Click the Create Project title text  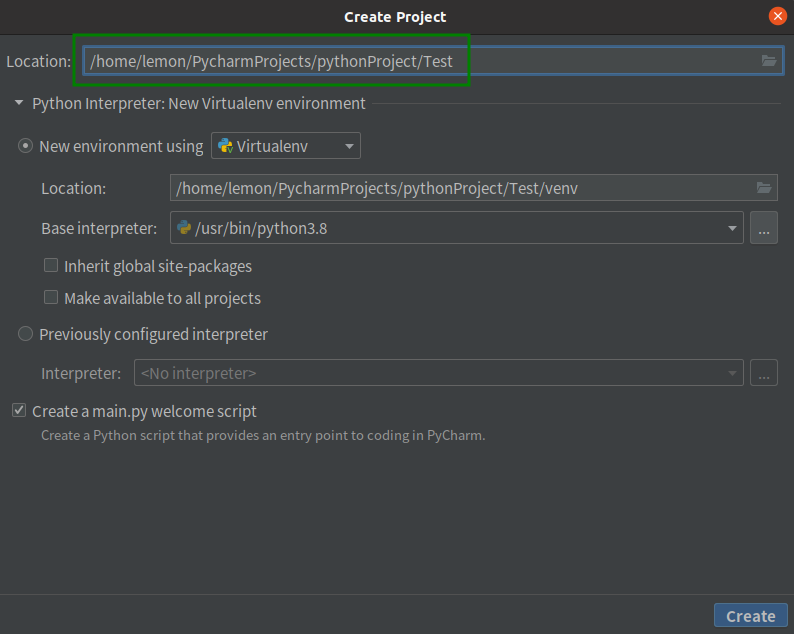[x=395, y=17]
